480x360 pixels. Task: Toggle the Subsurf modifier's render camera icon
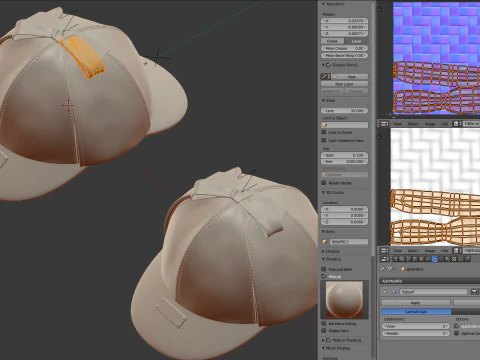[x=474, y=292]
